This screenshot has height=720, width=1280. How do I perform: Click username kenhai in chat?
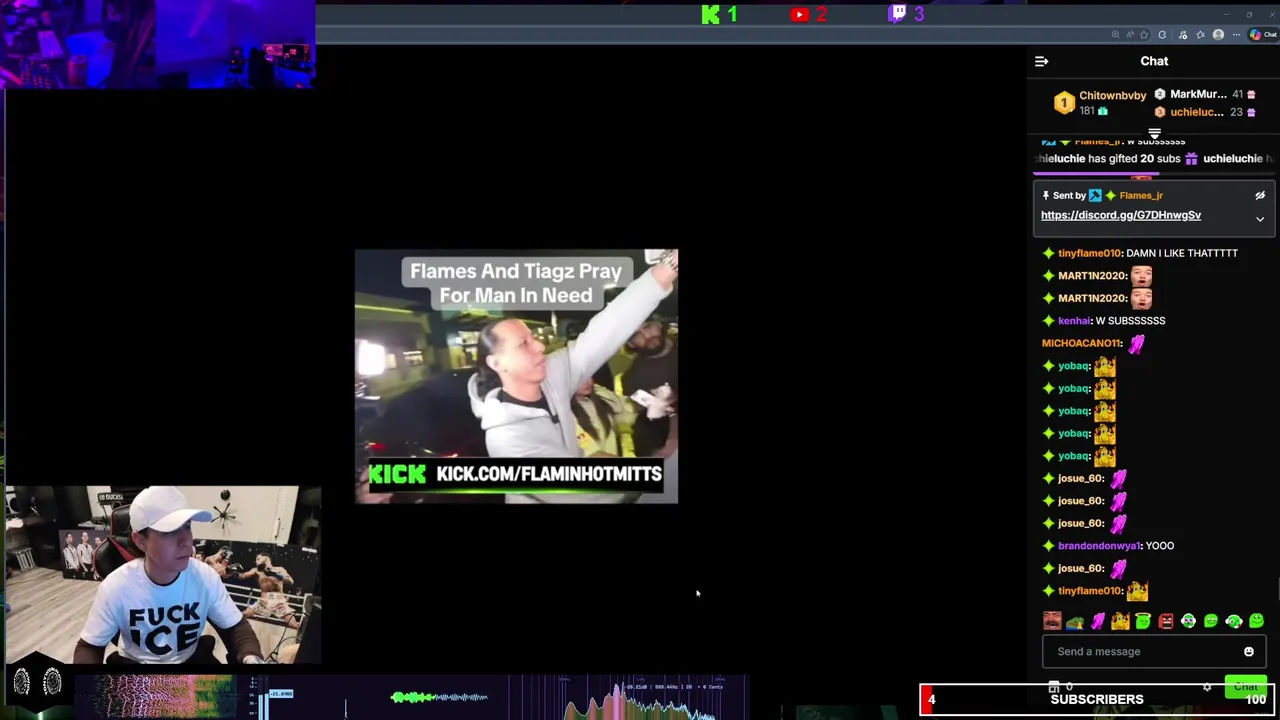click(x=1074, y=321)
